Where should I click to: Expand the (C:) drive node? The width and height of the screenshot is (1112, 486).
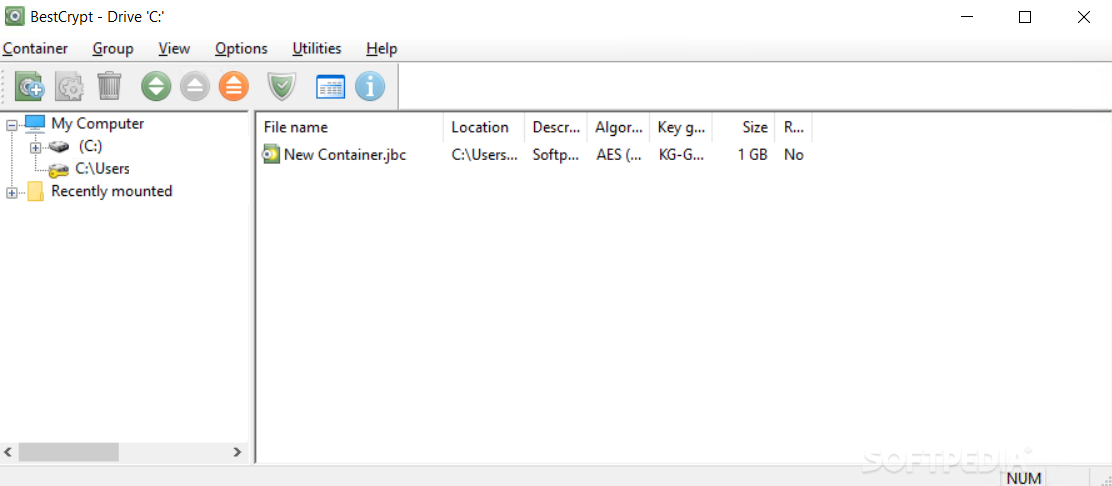tap(35, 148)
